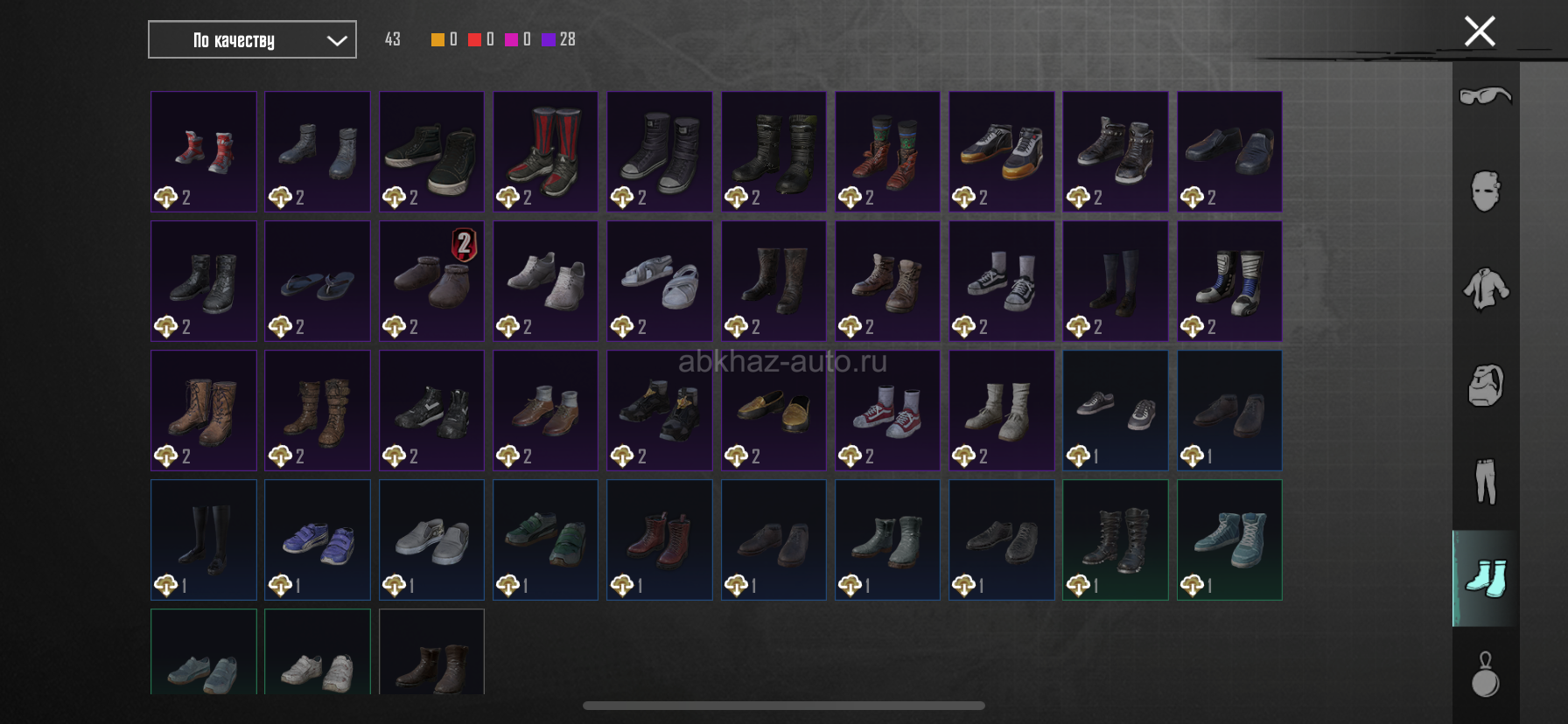Select the teal high-top sneakers item
This screenshot has width=1568, height=724.
point(1229,540)
